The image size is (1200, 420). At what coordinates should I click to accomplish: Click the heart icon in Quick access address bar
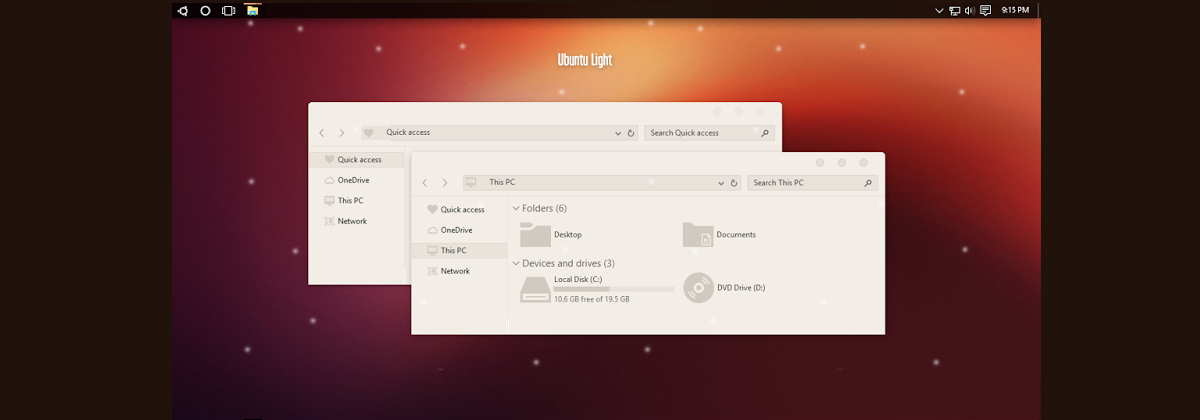(368, 132)
